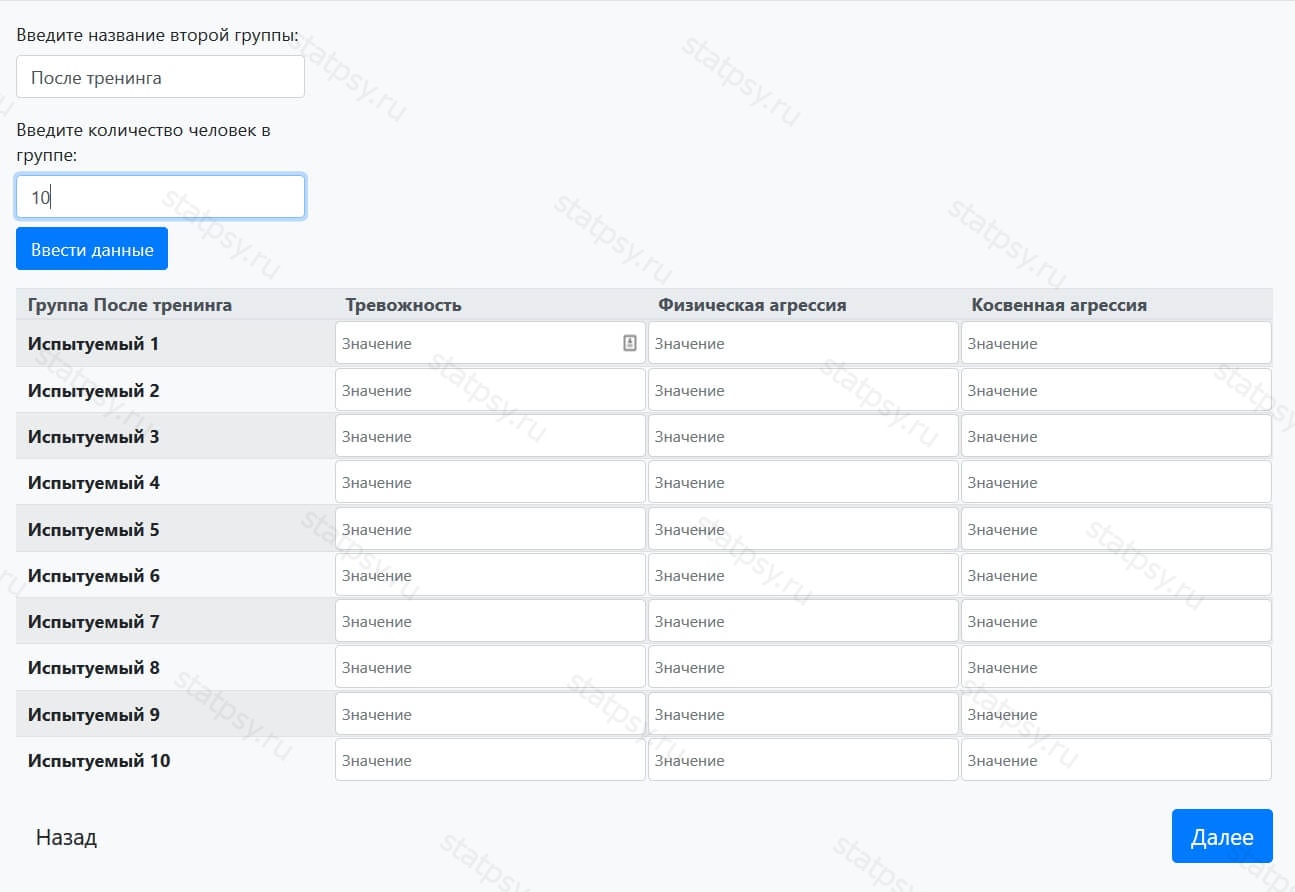Viewport: 1295px width, 892px height.
Task: Select Физическая агрессия input in Испытуемый 6 row
Action: click(x=803, y=575)
